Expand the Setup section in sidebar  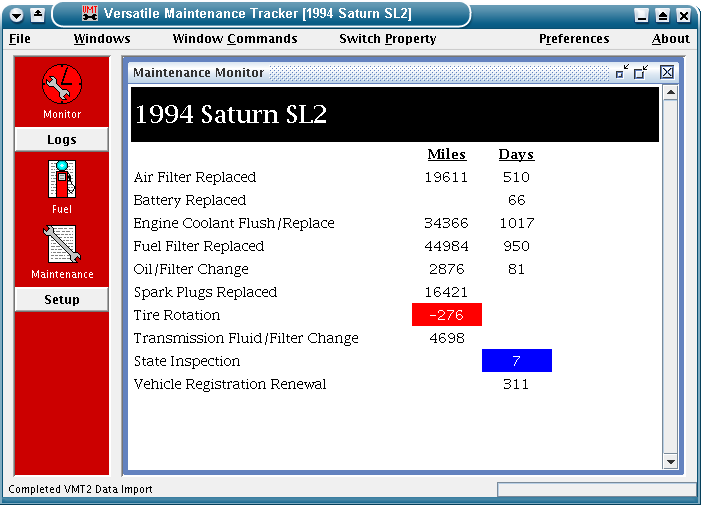coord(61,300)
